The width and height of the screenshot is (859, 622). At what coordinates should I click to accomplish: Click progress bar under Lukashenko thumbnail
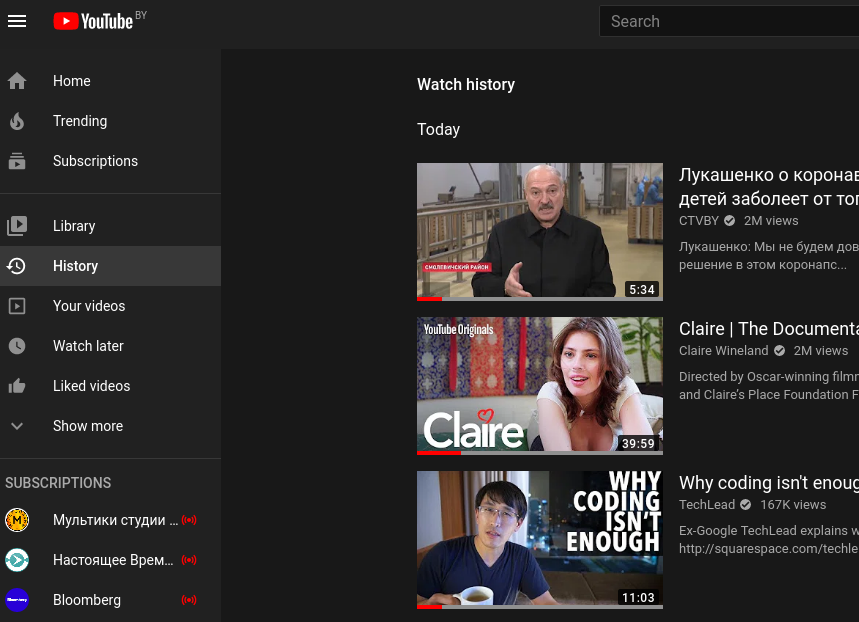[540, 299]
